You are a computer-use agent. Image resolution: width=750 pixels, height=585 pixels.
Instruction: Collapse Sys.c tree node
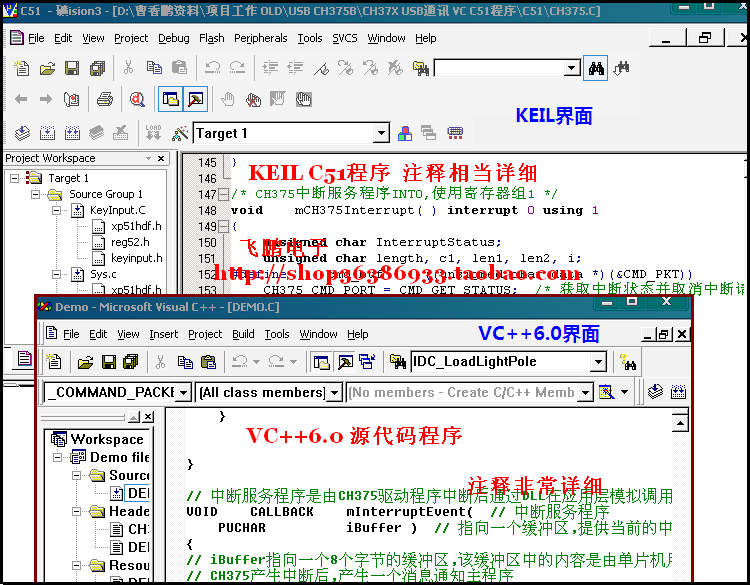tap(56, 275)
